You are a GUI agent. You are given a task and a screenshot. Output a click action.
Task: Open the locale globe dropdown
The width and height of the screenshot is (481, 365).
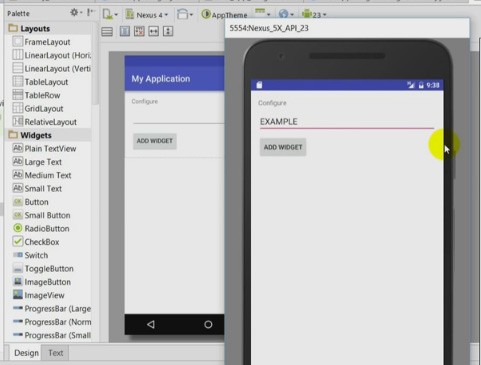[x=286, y=14]
